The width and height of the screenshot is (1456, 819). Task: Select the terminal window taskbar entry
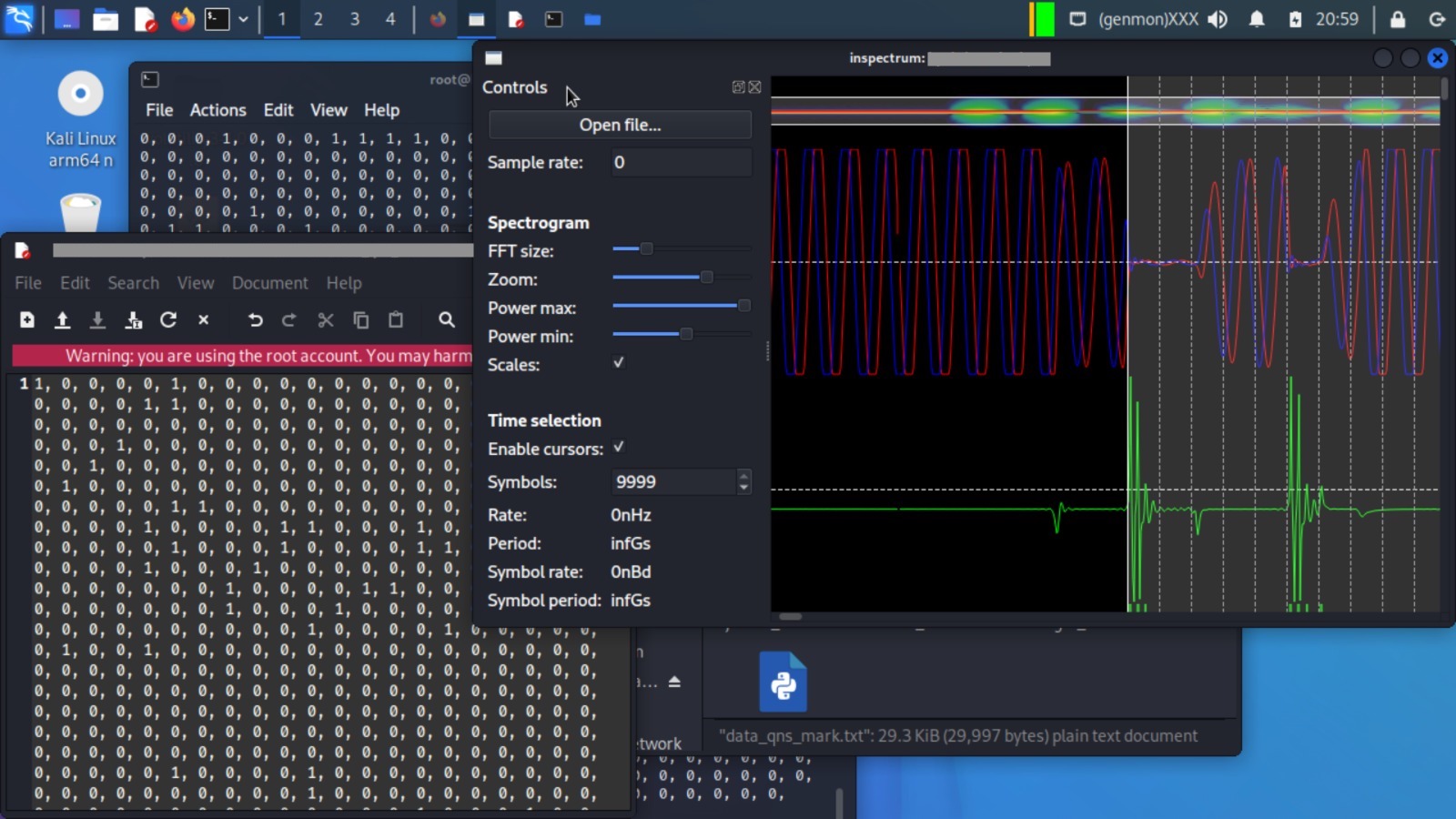553,19
